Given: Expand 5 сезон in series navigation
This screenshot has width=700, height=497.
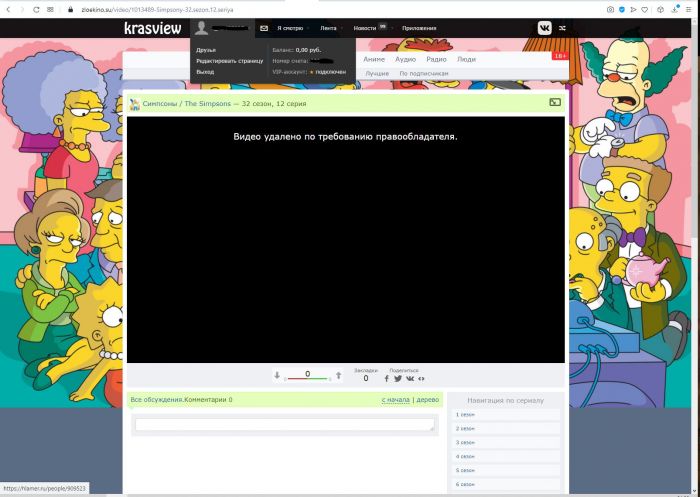Looking at the screenshot, I should click(505, 470).
